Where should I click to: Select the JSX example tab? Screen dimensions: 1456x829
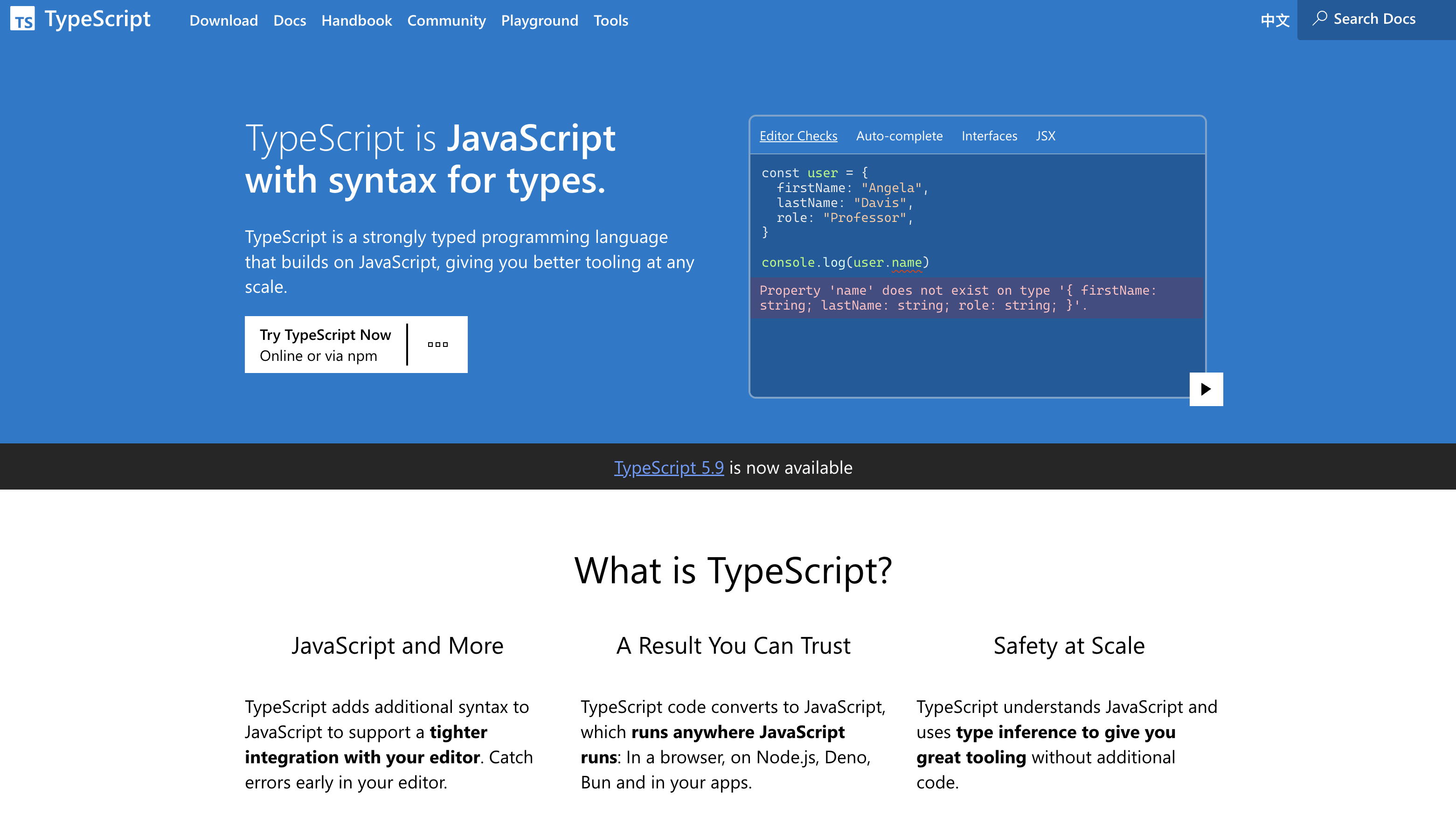point(1046,136)
